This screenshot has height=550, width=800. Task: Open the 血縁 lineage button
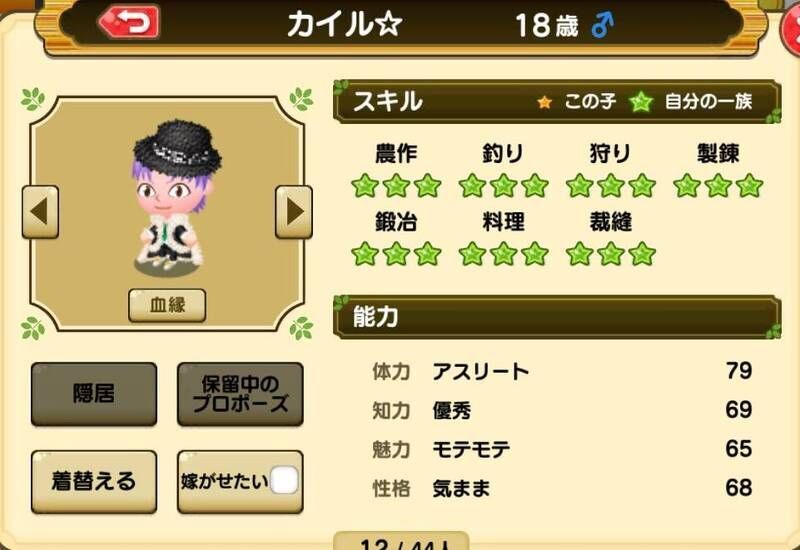(x=167, y=305)
